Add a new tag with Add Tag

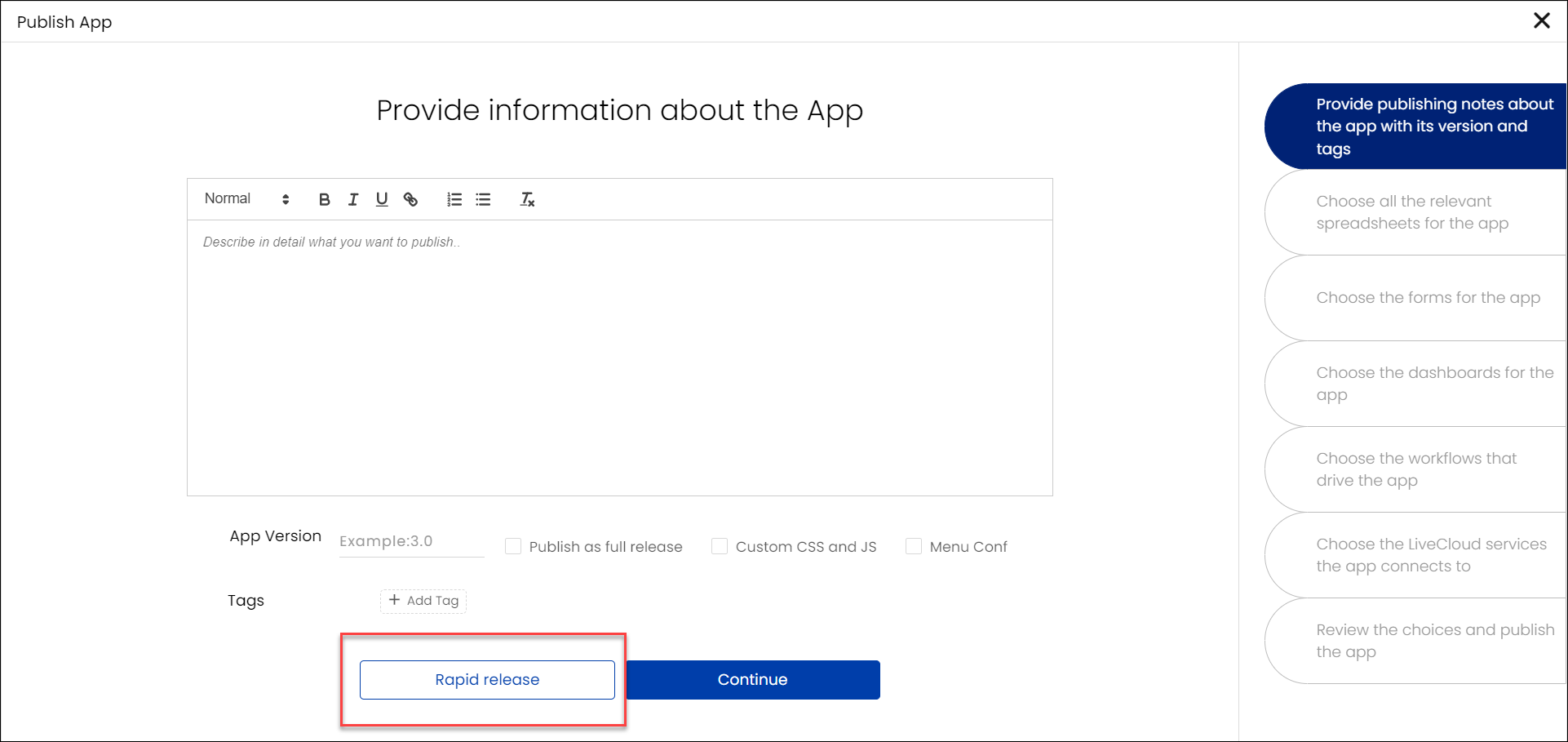pyautogui.click(x=423, y=601)
